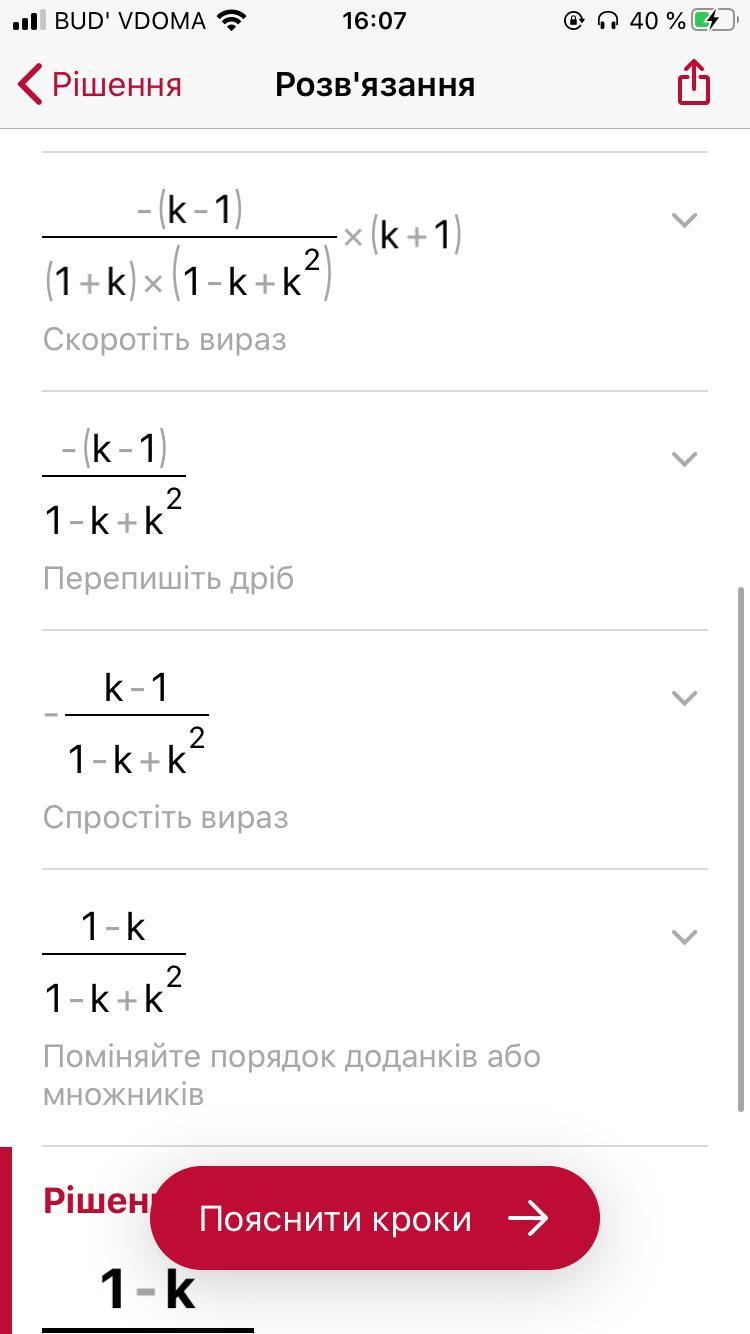
Task: Go back to Рішення screen
Action: (100, 84)
